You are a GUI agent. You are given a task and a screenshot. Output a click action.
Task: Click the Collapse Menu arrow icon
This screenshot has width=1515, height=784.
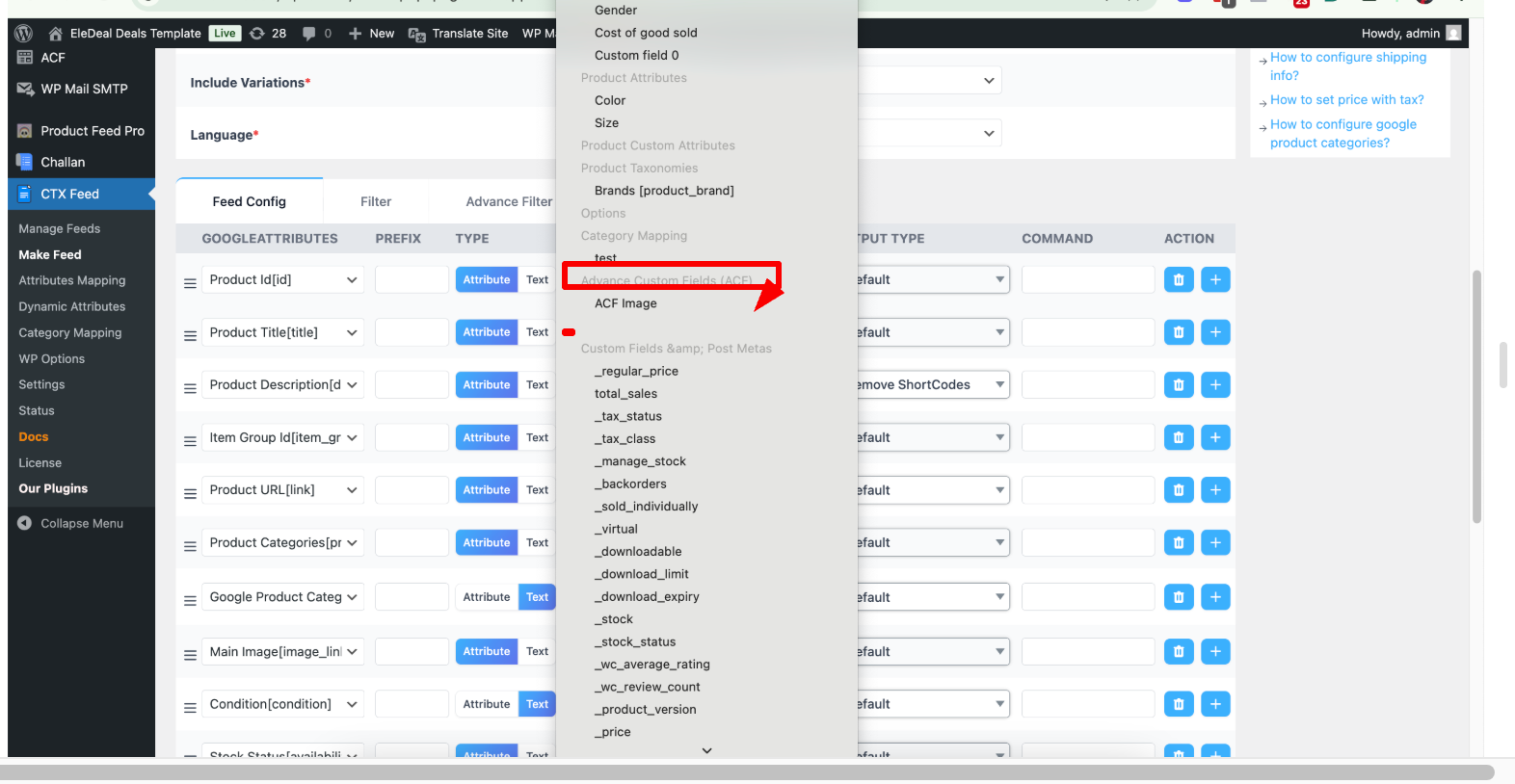coord(25,523)
